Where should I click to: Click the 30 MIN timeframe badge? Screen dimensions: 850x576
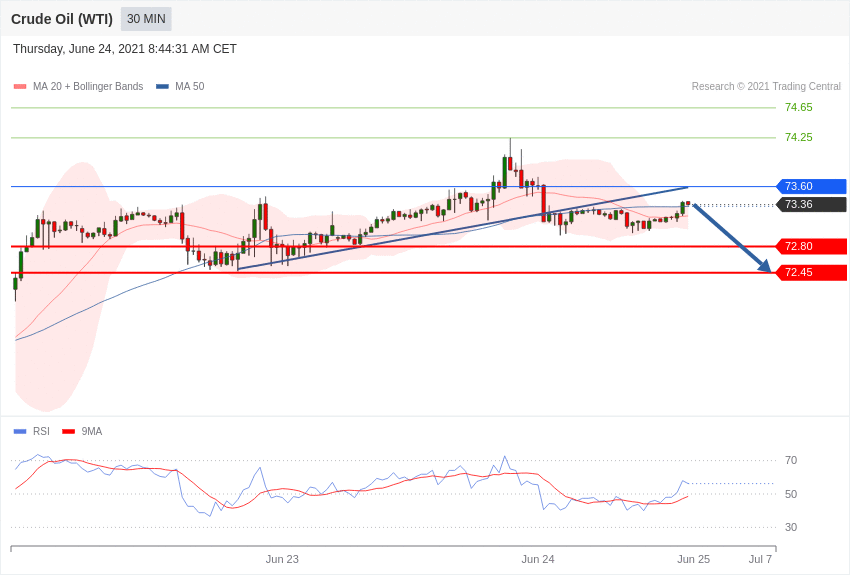pyautogui.click(x=146, y=19)
